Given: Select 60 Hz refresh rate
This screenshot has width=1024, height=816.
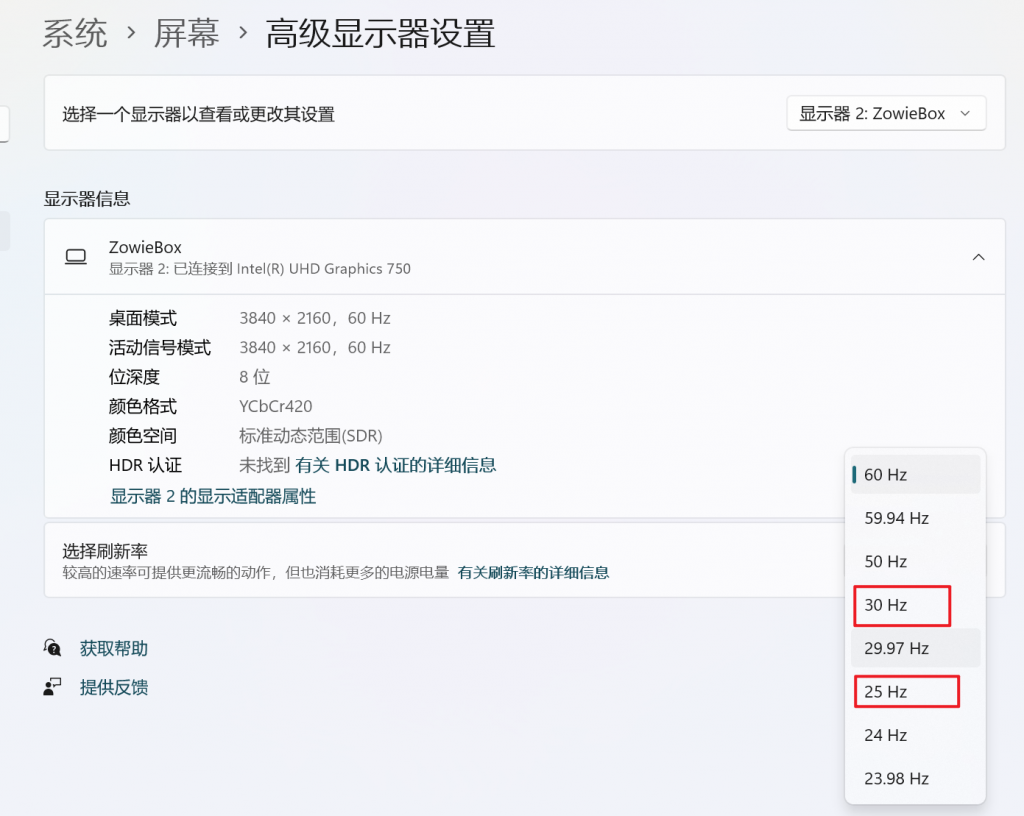Looking at the screenshot, I should coord(915,475).
